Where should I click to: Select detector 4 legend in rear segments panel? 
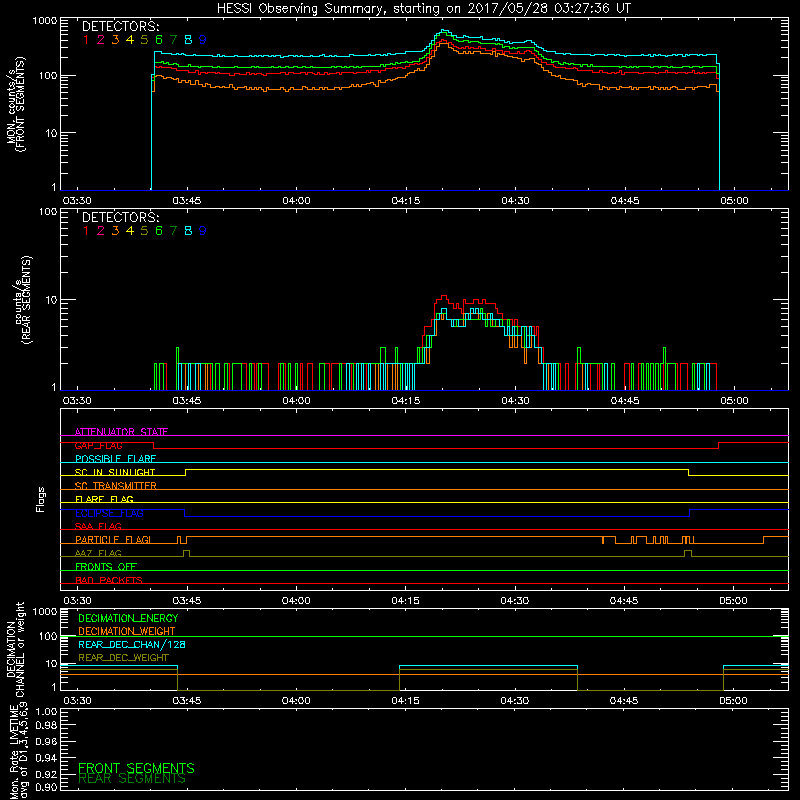pyautogui.click(x=130, y=231)
